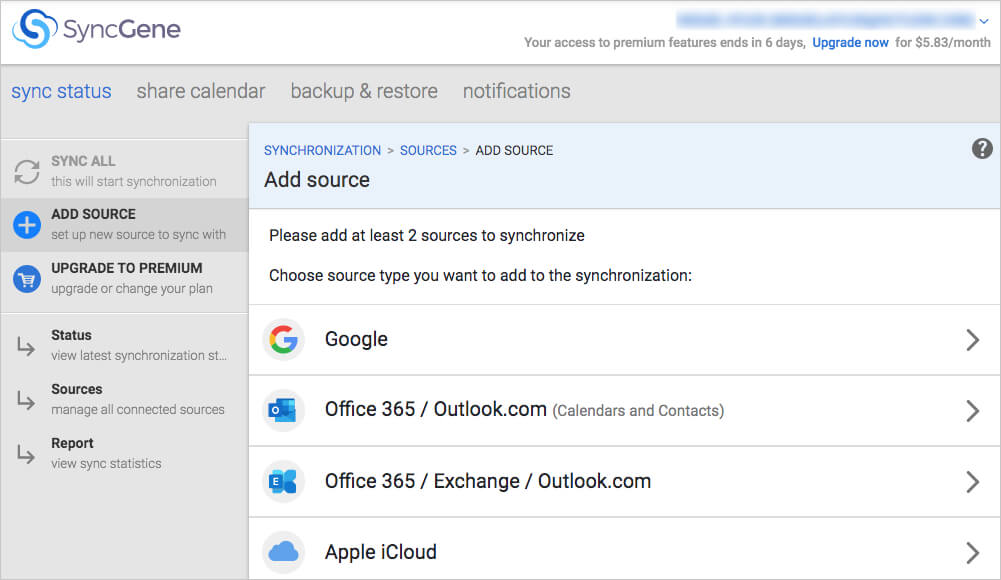Click the premium access expiry notice text
This screenshot has height=580, width=1001.
pyautogui.click(x=665, y=43)
